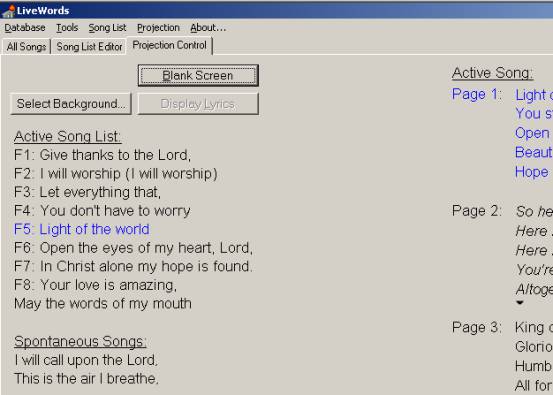This screenshot has width=553, height=395.
Task: Click the Active Song List heading
Action: (x=67, y=136)
